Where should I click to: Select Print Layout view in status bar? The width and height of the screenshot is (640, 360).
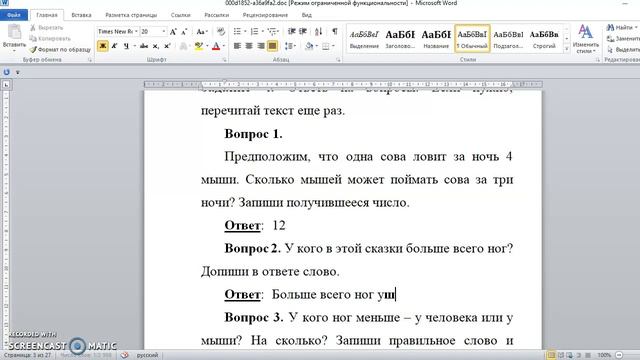[551, 355]
